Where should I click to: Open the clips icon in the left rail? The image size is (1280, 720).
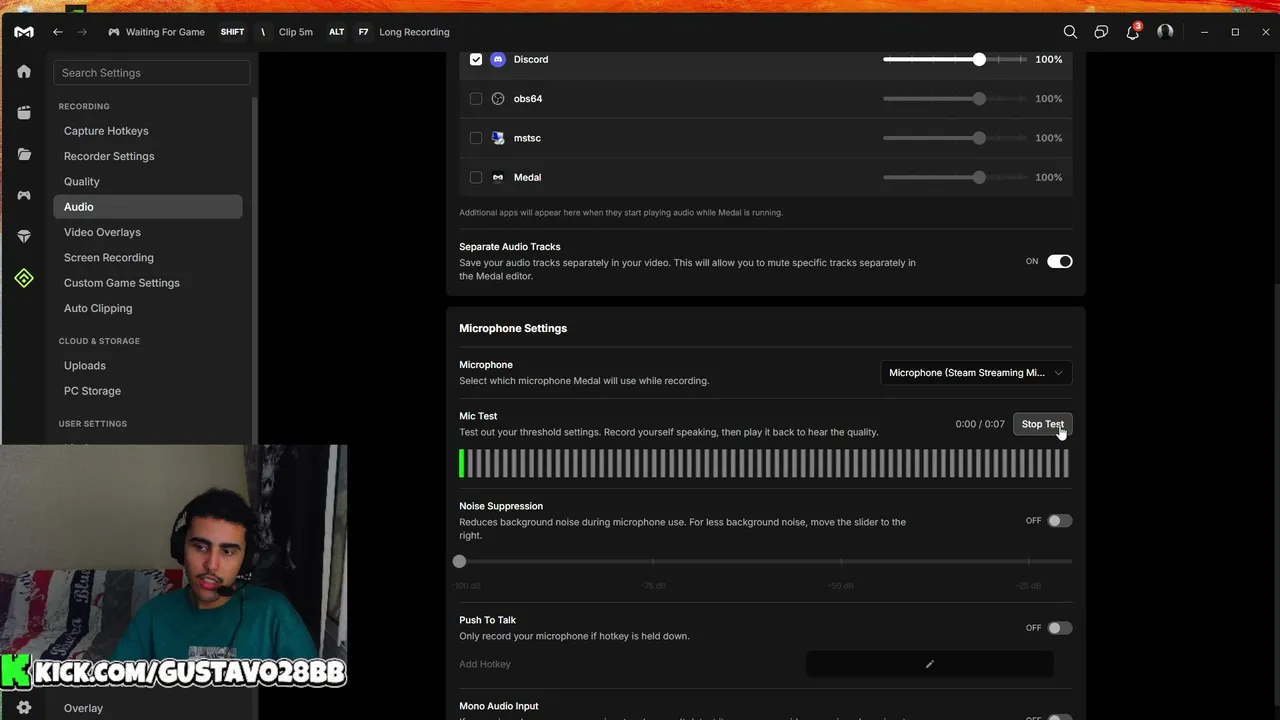(x=24, y=113)
